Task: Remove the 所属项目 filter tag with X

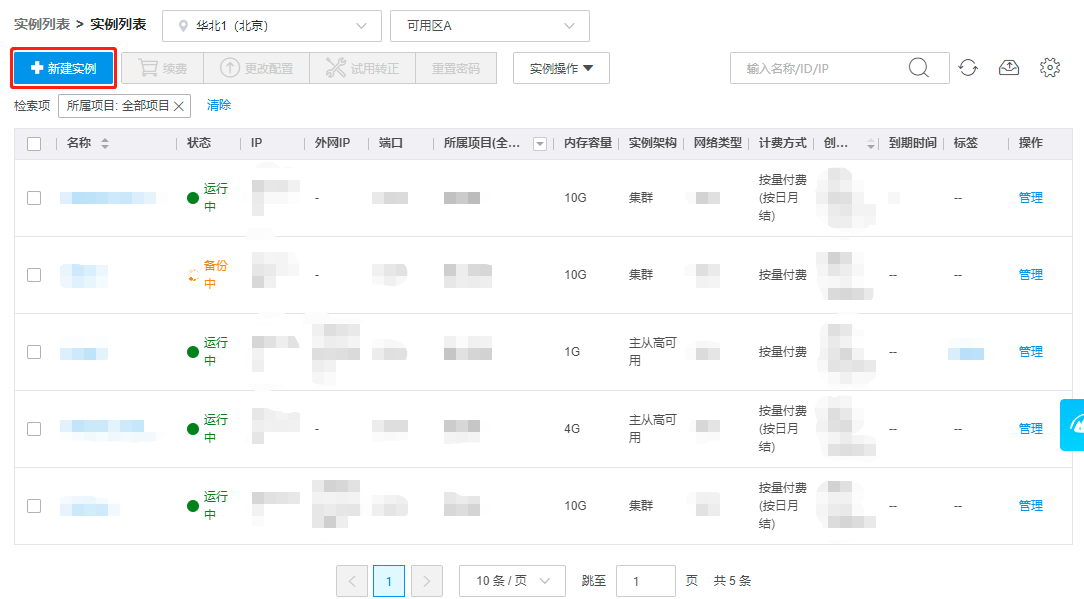Action: click(x=179, y=106)
